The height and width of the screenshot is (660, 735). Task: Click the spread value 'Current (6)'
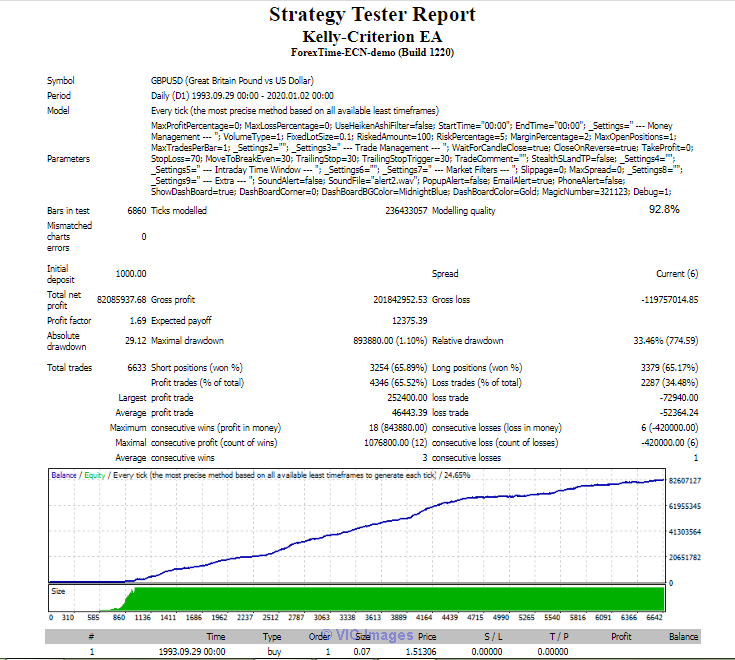677,274
